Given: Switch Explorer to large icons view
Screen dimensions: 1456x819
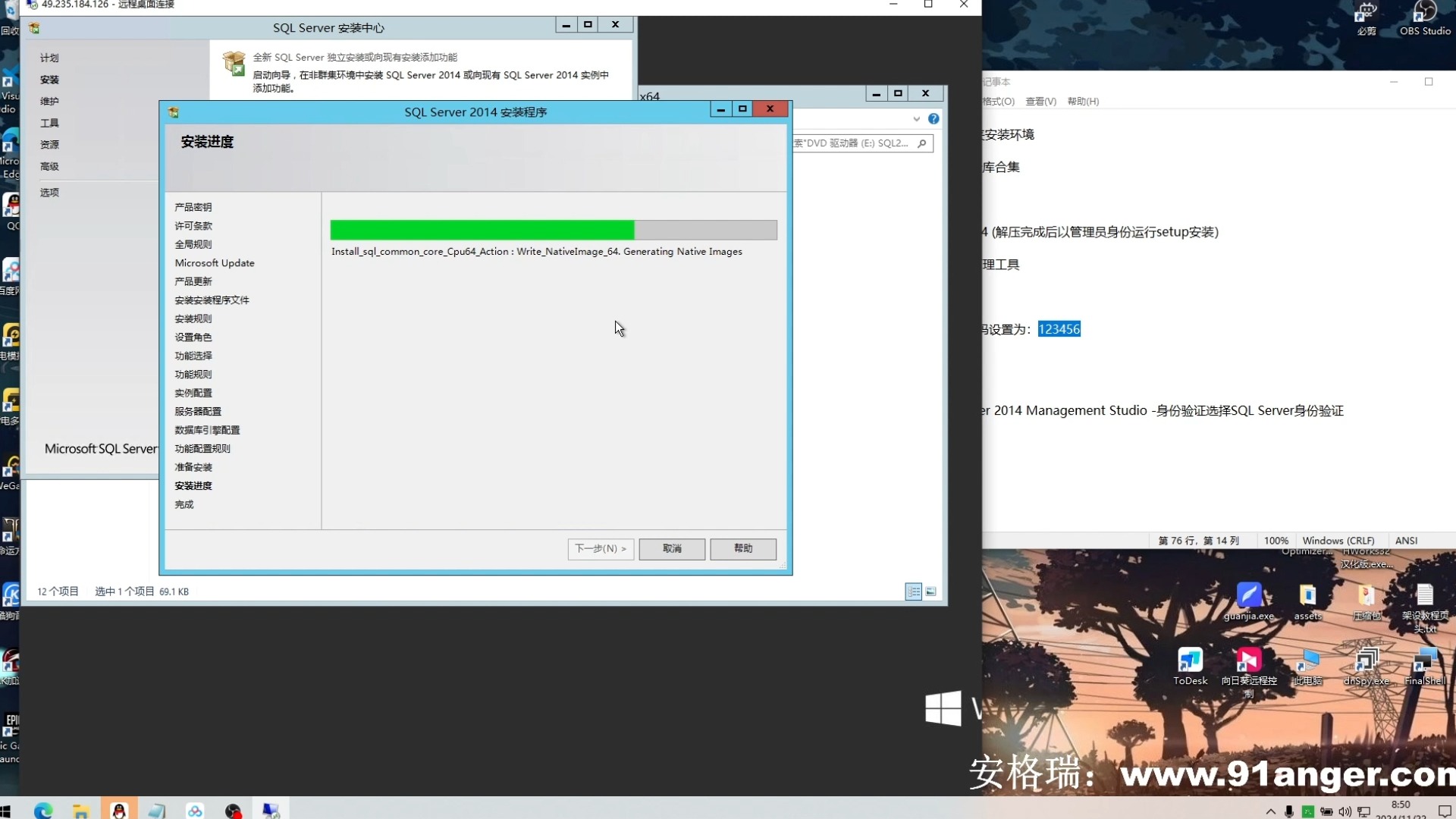Looking at the screenshot, I should click(x=931, y=591).
